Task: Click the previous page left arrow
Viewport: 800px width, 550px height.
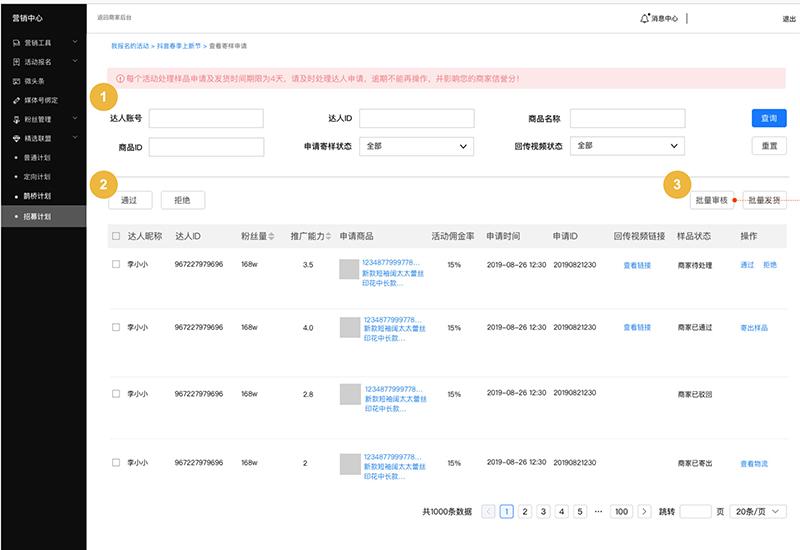Action: (488, 511)
